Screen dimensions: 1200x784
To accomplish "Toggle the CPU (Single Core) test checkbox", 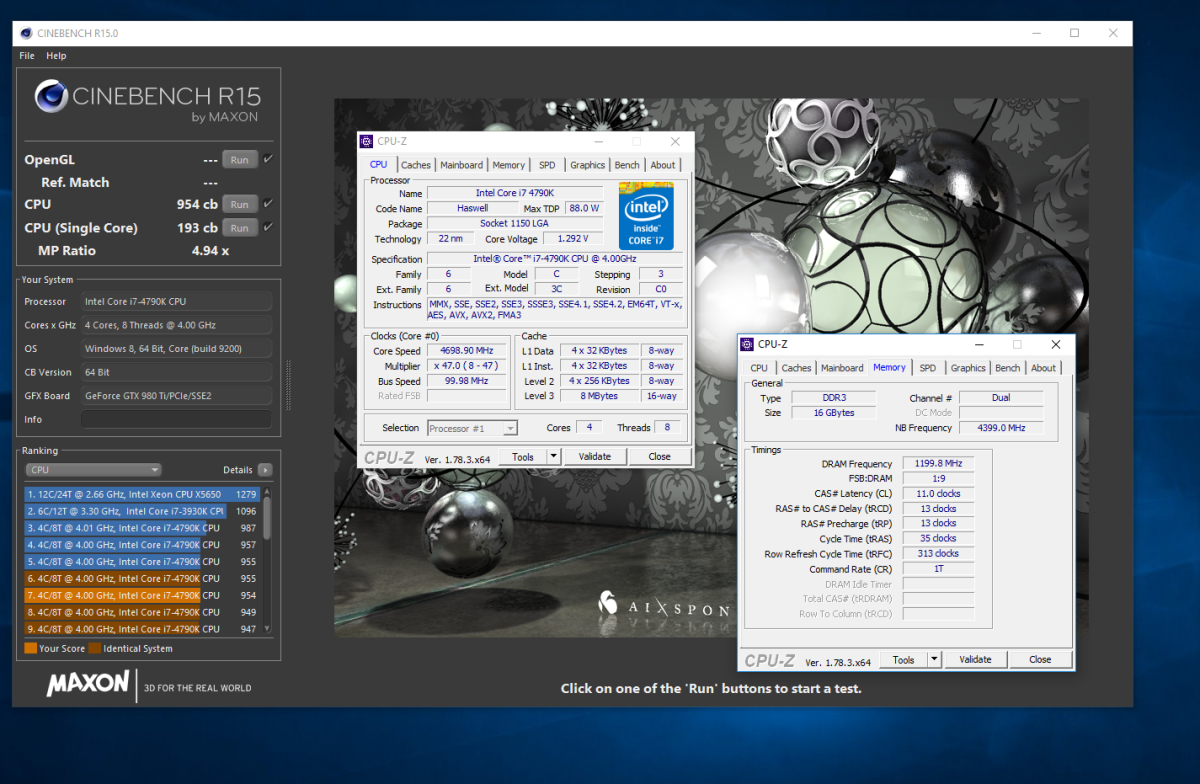I will (x=267, y=227).
